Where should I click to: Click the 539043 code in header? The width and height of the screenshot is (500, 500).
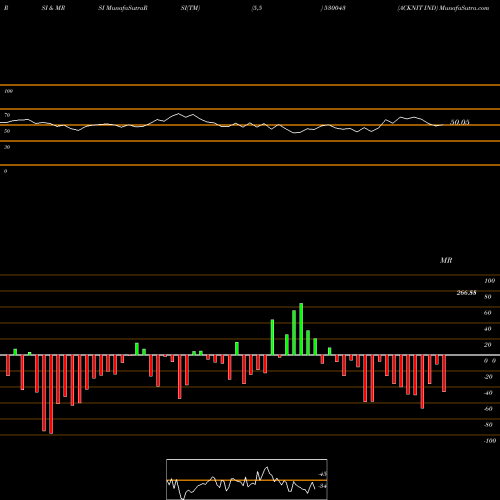[335, 8]
